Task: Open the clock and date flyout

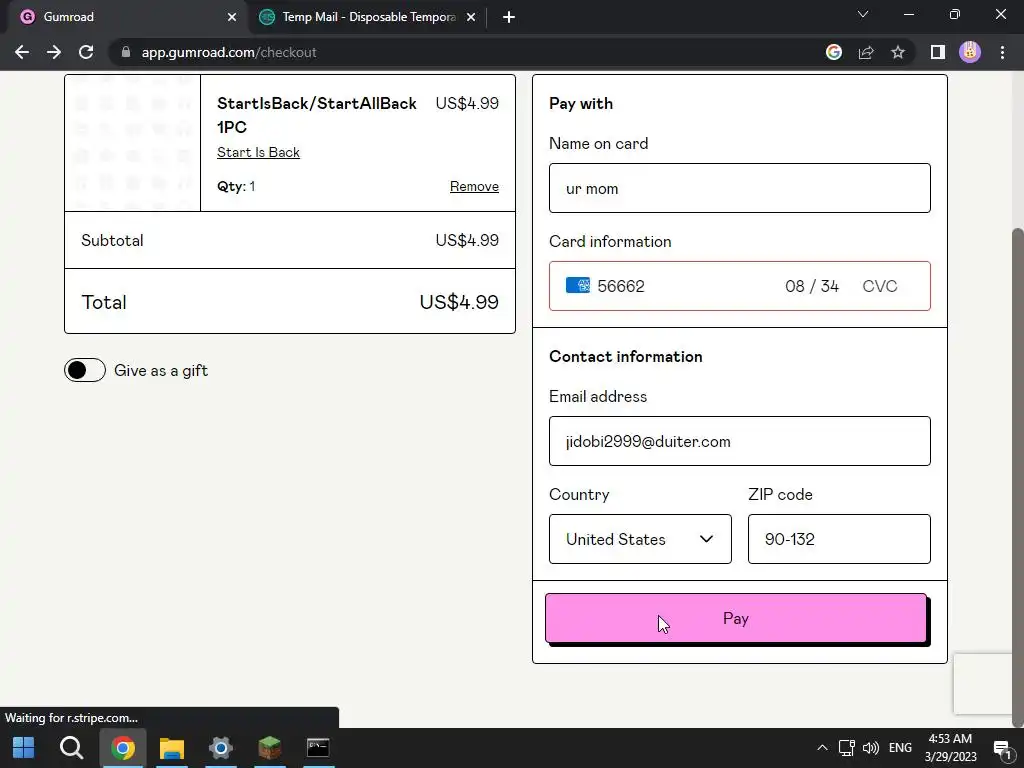Action: pos(950,748)
